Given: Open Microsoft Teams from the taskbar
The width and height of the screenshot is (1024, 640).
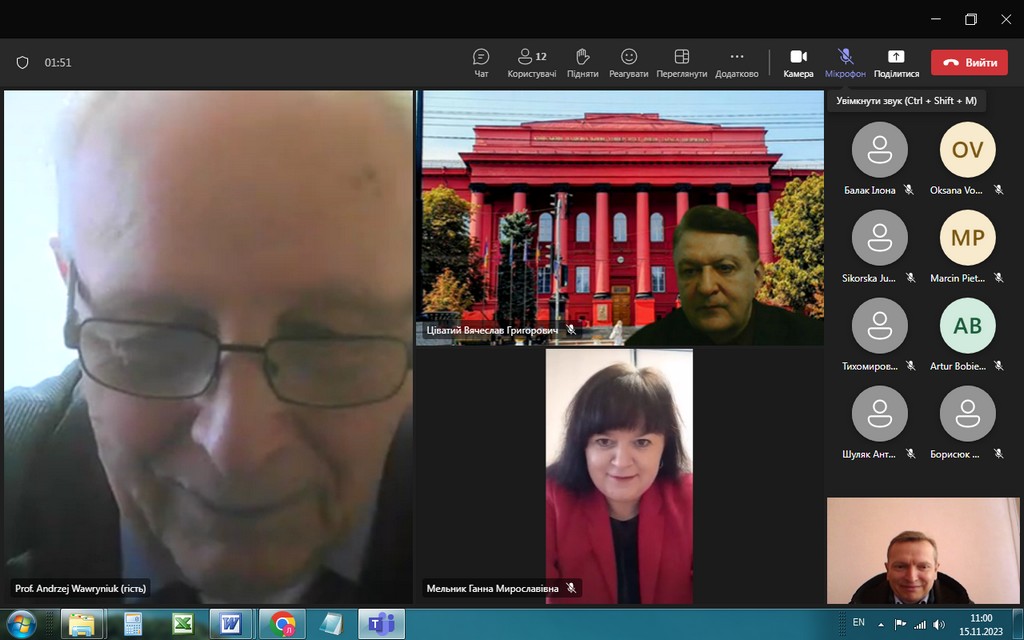Looking at the screenshot, I should click(381, 624).
